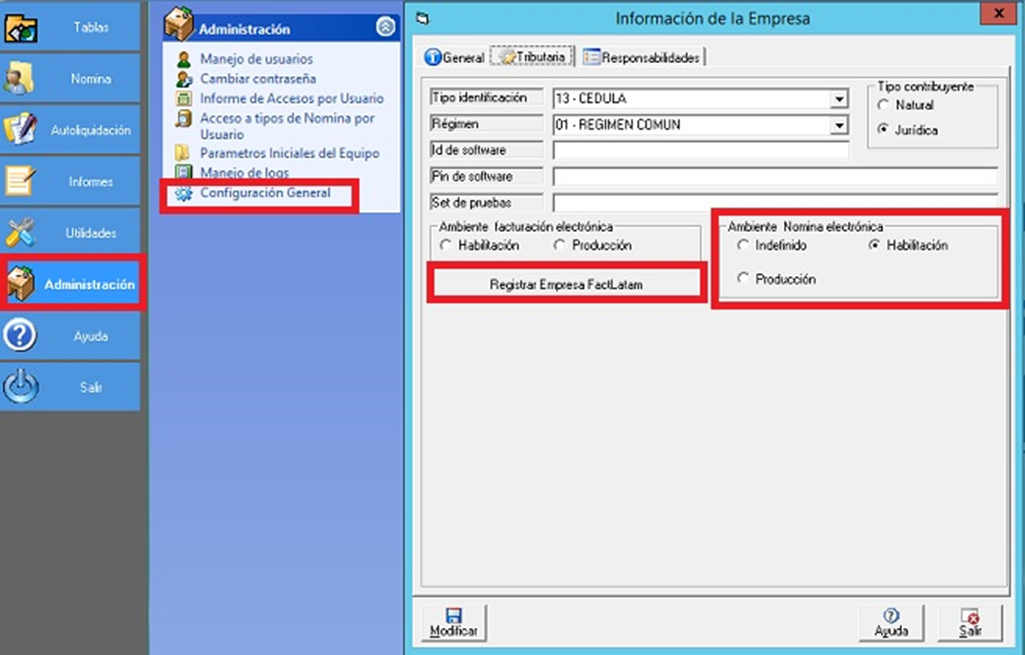Collapse the Administración panel header chevron
This screenshot has width=1025, height=655.
click(385, 28)
